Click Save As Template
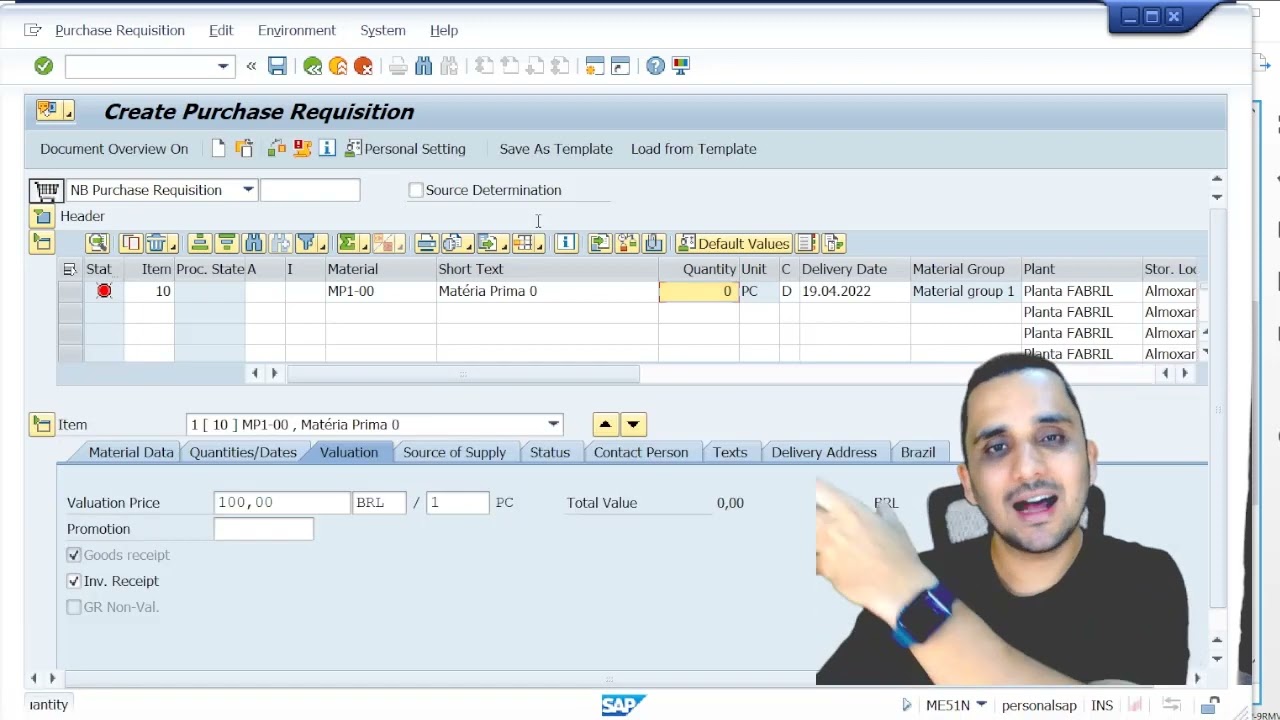The image size is (1280, 720). coord(556,149)
